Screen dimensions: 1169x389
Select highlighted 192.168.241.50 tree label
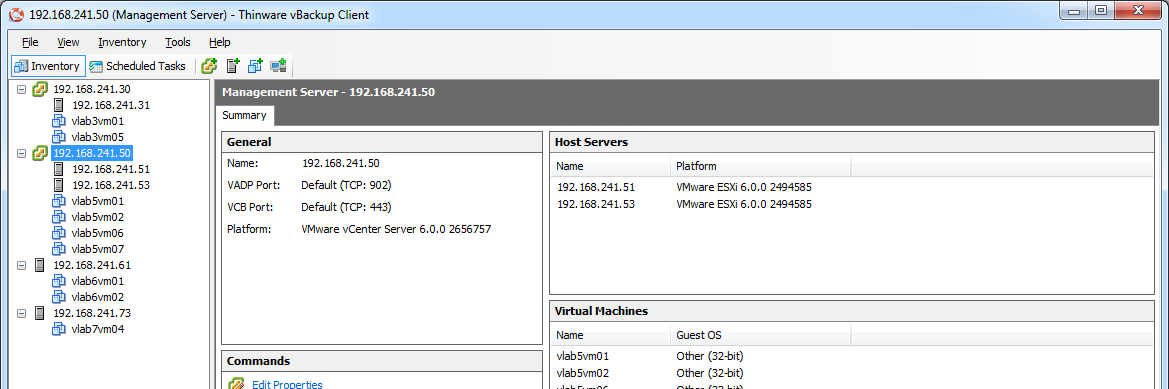[92, 154]
